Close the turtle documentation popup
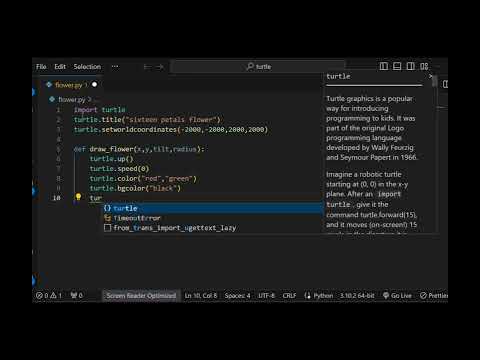The width and height of the screenshot is (480, 360). [x=430, y=76]
